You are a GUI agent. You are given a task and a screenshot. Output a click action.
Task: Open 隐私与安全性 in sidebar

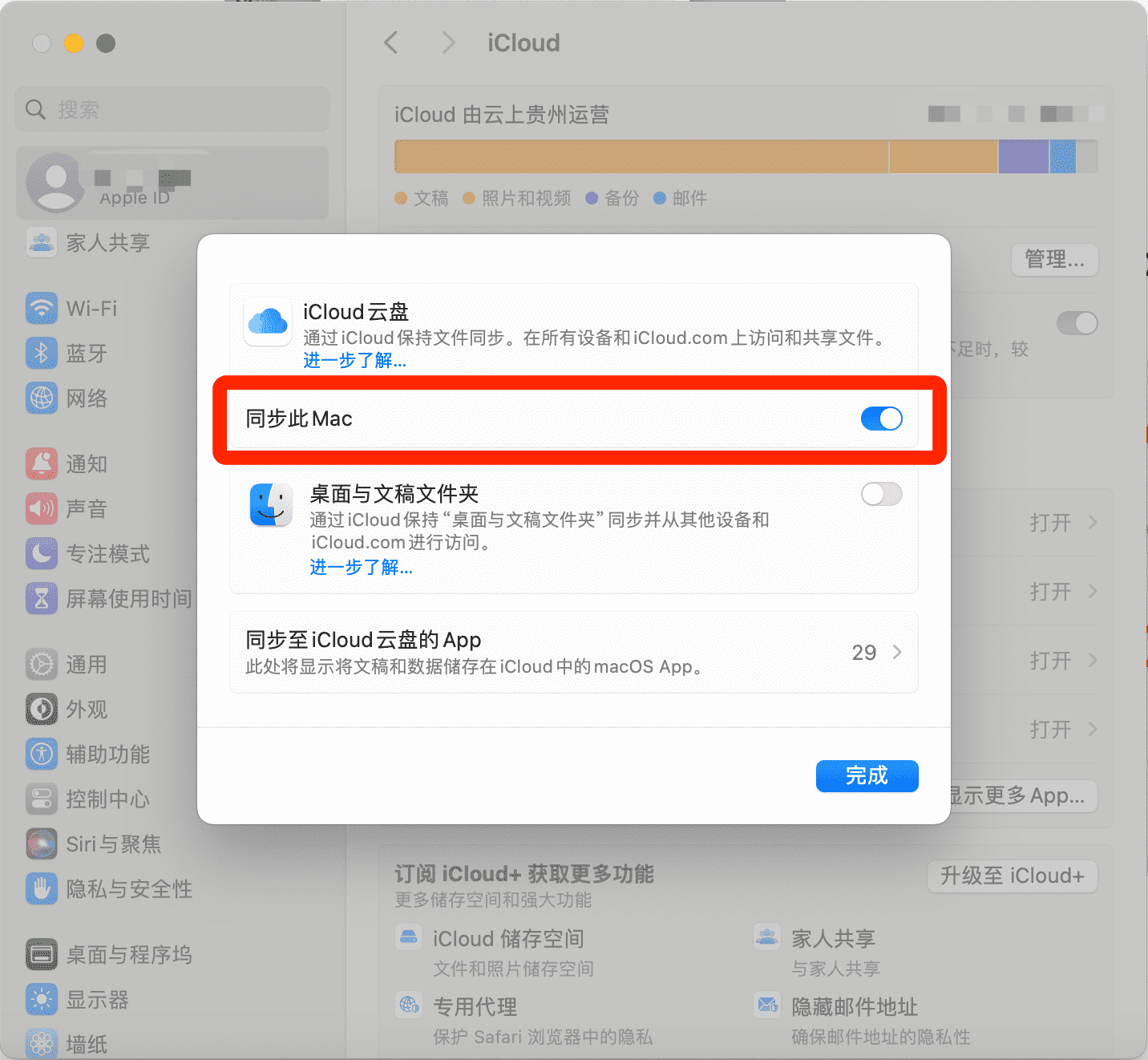tap(128, 888)
